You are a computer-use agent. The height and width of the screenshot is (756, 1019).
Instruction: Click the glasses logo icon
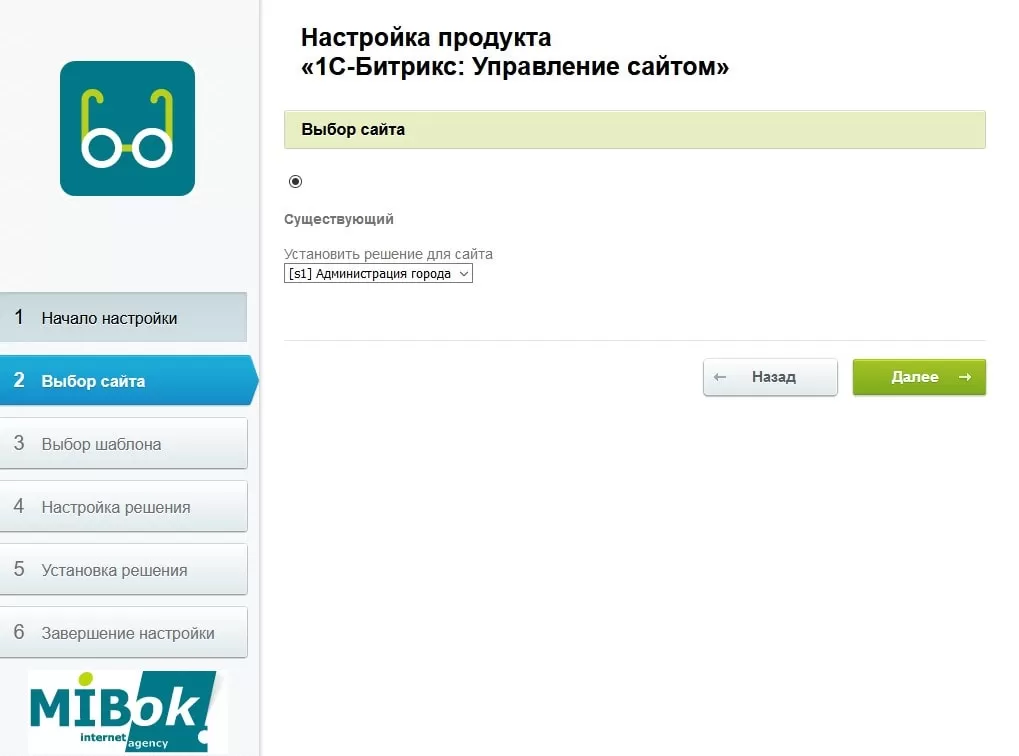click(127, 128)
